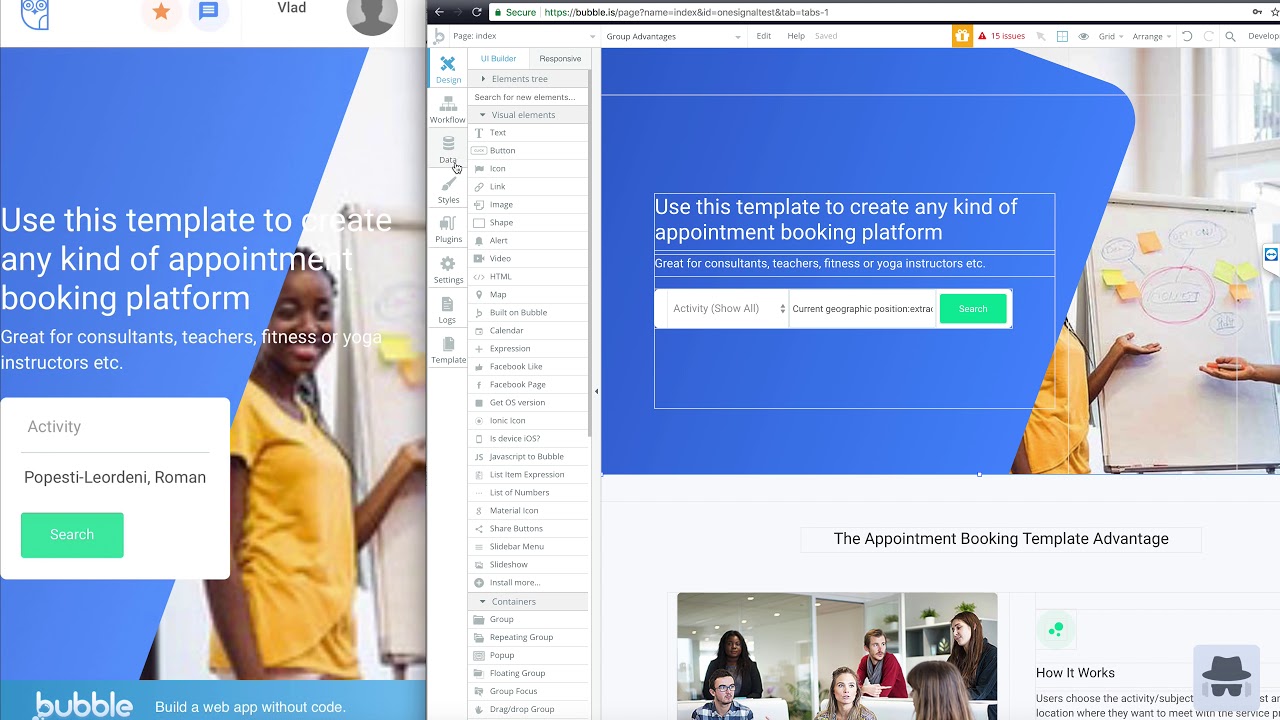Select the Popup container
Image resolution: width=1280 pixels, height=720 pixels.
click(529, 656)
